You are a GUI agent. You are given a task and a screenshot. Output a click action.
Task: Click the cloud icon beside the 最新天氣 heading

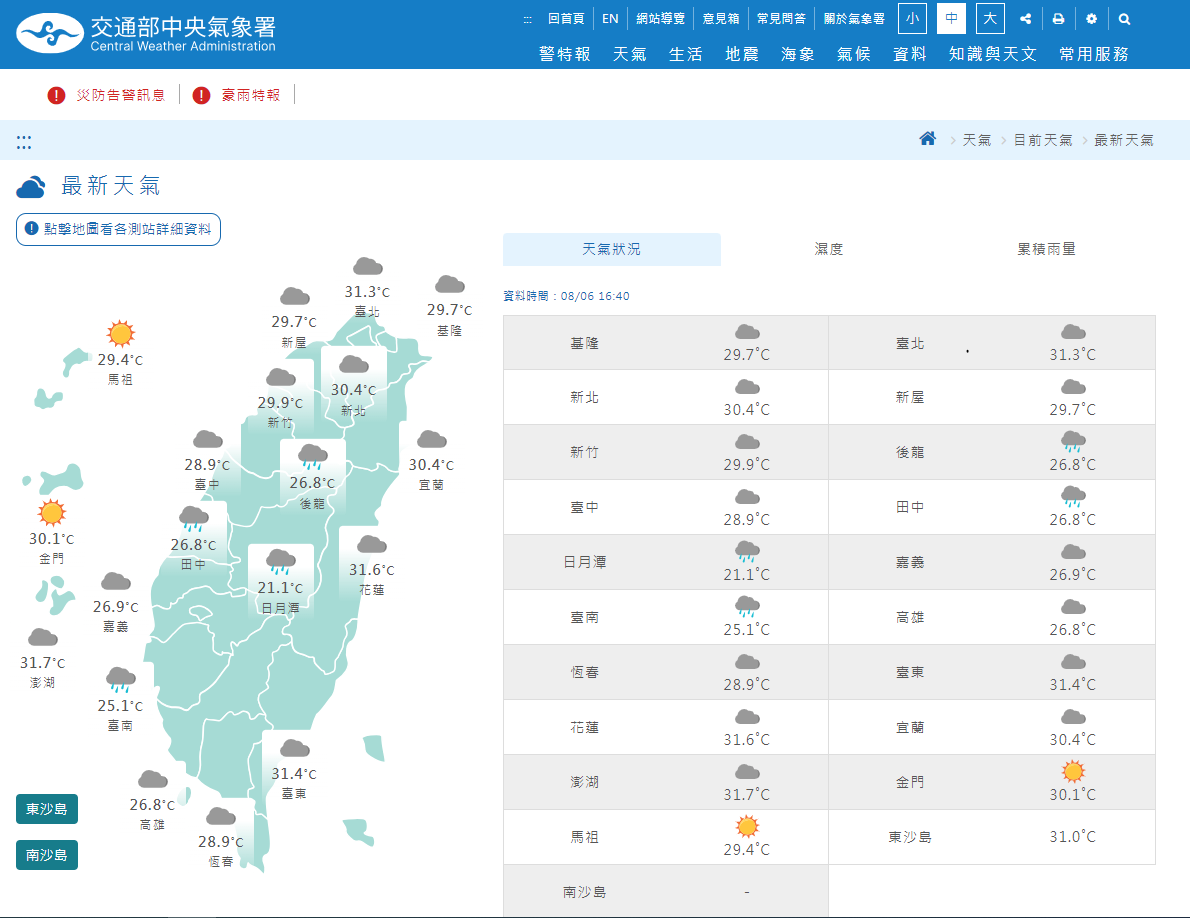click(31, 186)
